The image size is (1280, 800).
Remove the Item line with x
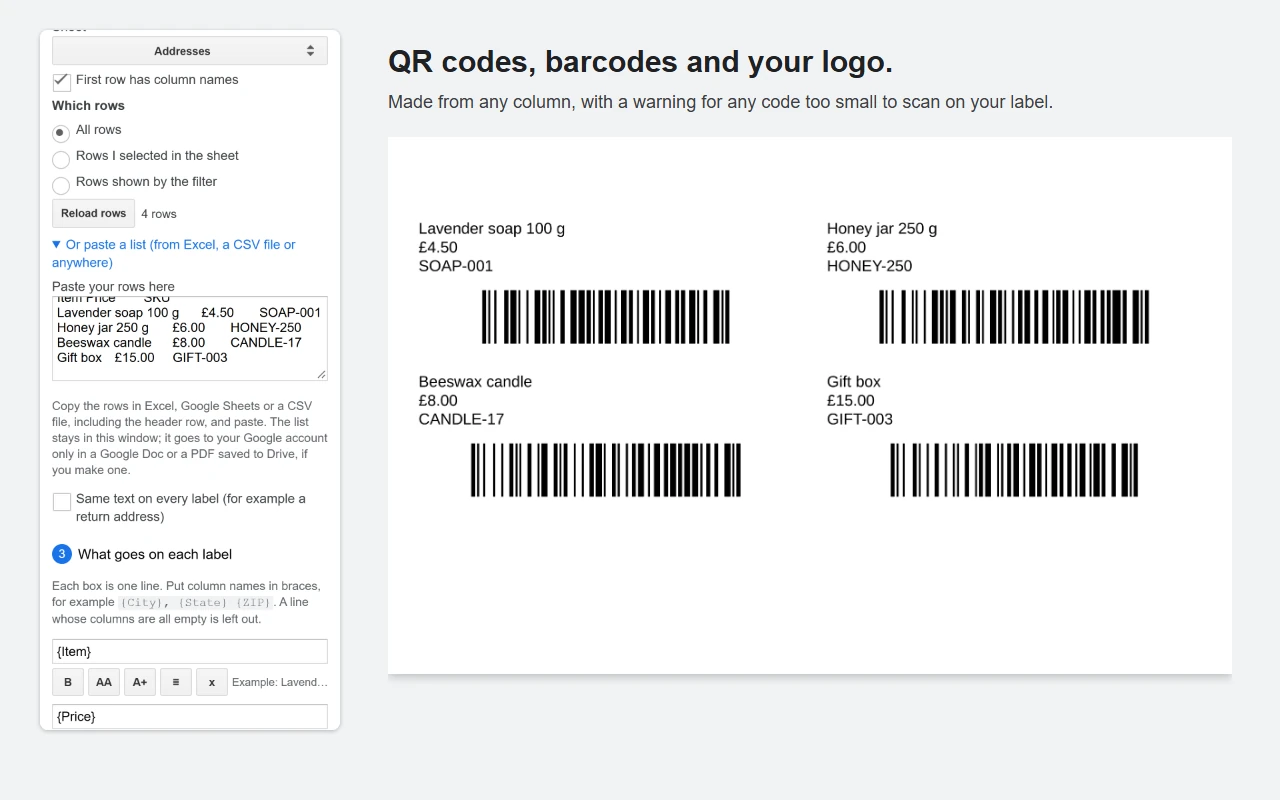click(212, 682)
